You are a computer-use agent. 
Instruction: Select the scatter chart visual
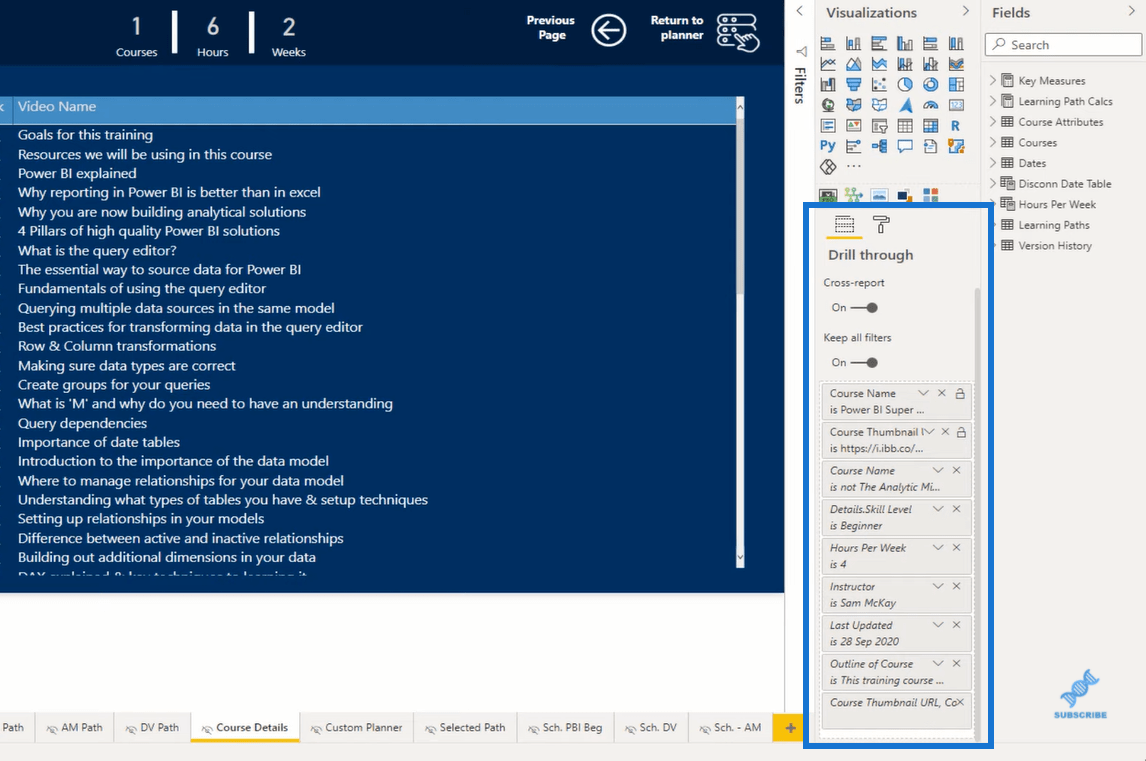coord(879,85)
